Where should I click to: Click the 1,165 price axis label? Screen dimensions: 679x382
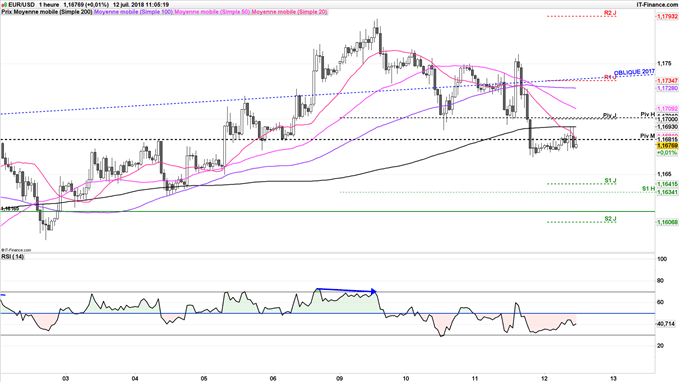664,174
